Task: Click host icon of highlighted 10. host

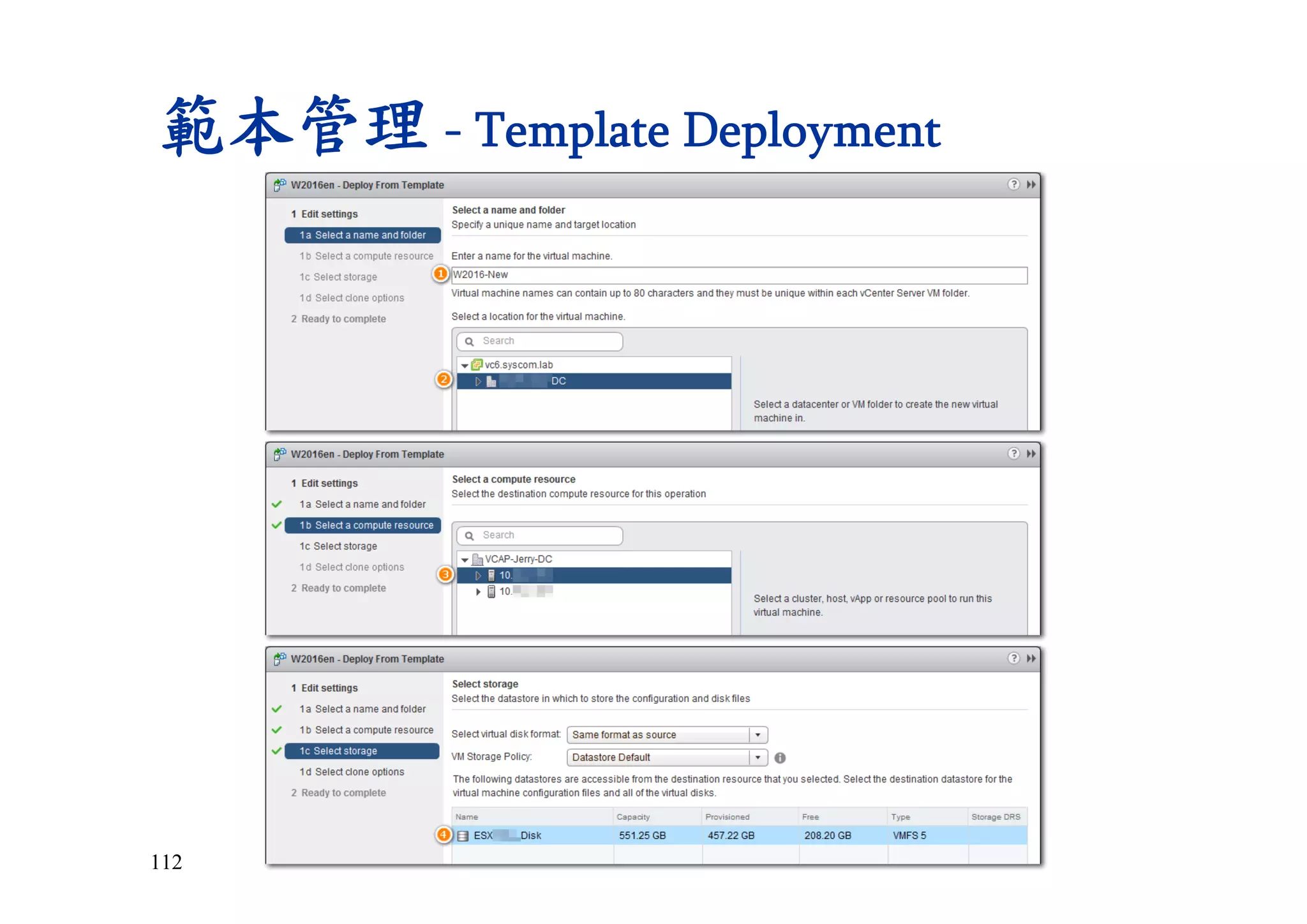Action: click(491, 576)
